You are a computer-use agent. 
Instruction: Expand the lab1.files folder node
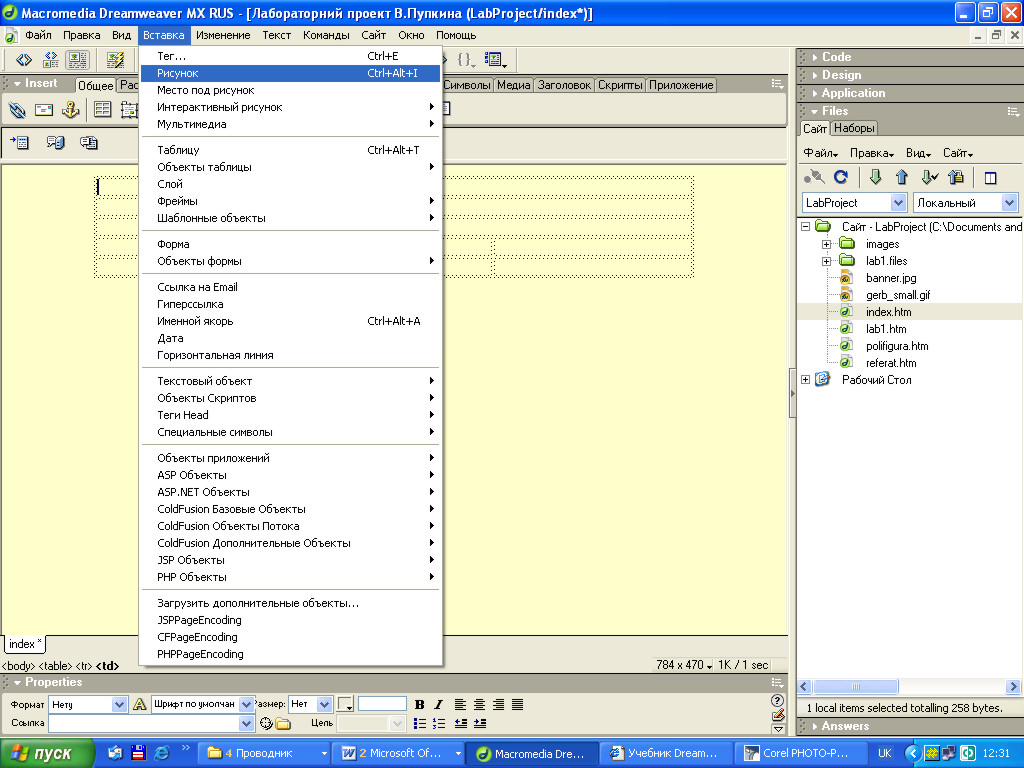[826, 261]
